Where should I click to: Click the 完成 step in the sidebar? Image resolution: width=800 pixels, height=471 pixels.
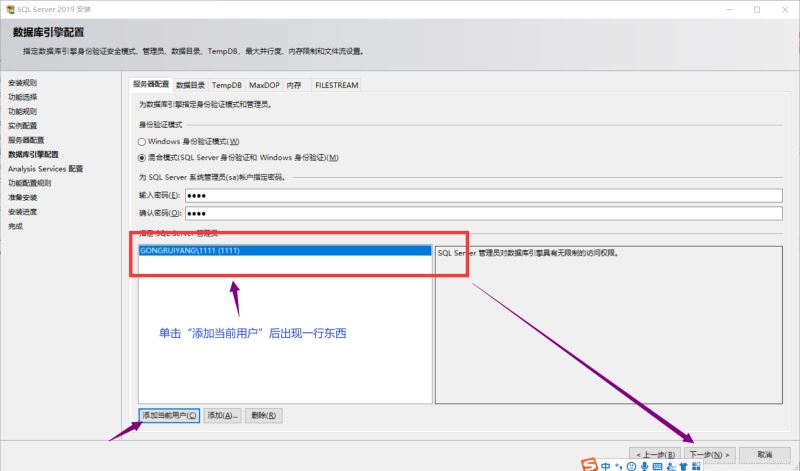pyautogui.click(x=15, y=226)
